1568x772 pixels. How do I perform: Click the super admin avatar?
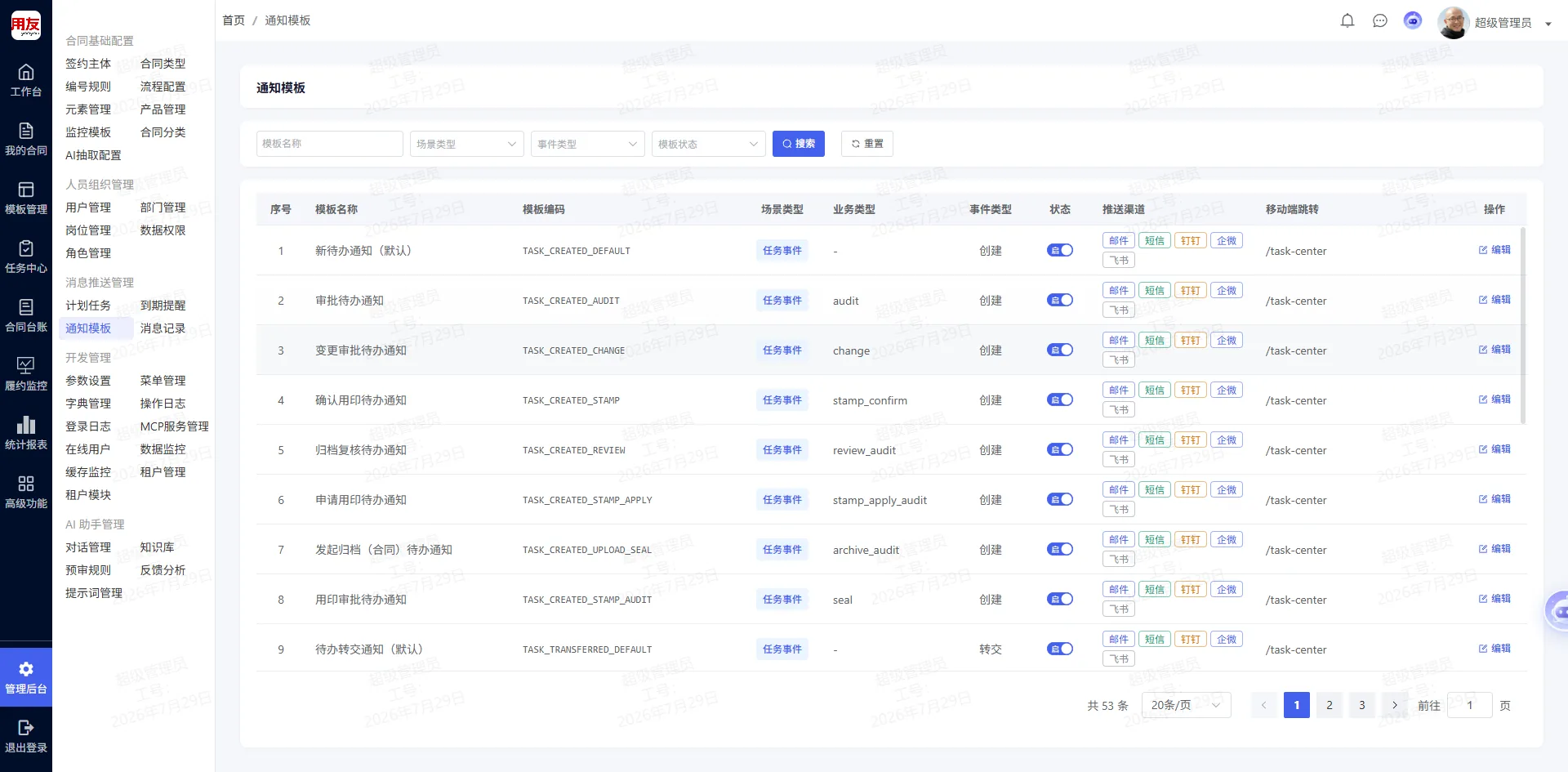1453,23
